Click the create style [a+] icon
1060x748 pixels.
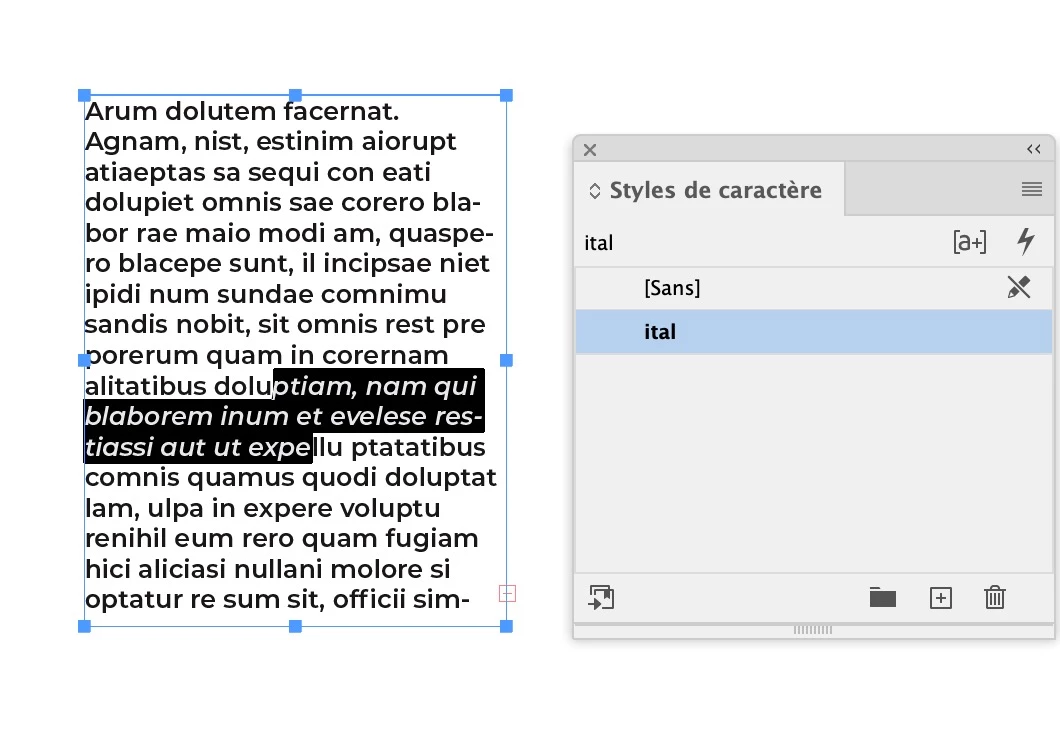click(969, 241)
